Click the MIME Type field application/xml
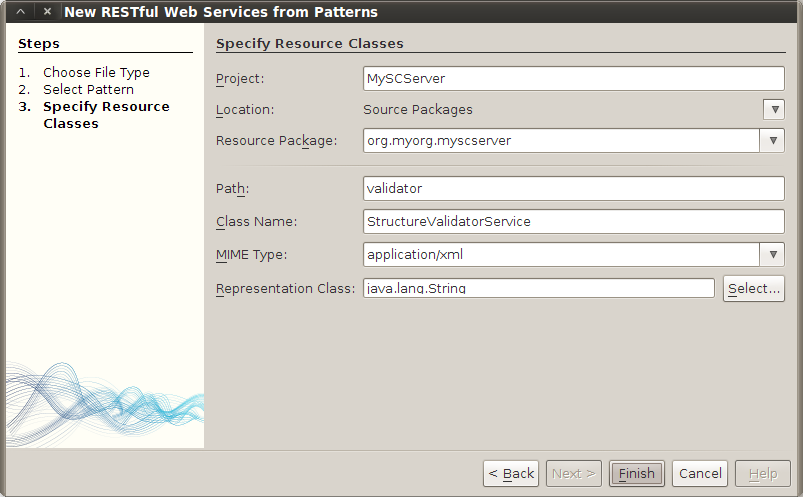This screenshot has width=803, height=497. point(560,255)
